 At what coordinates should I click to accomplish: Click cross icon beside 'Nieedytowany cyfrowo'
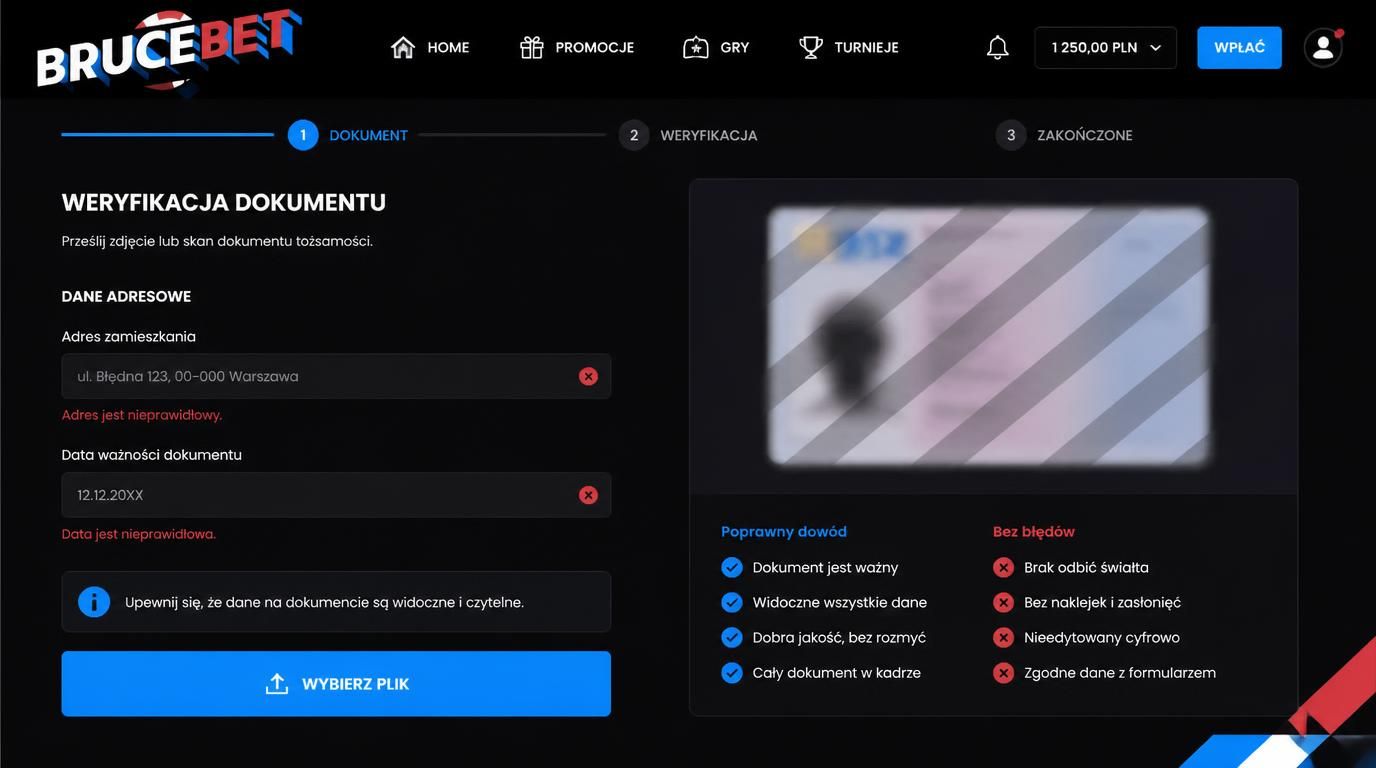(1004, 638)
